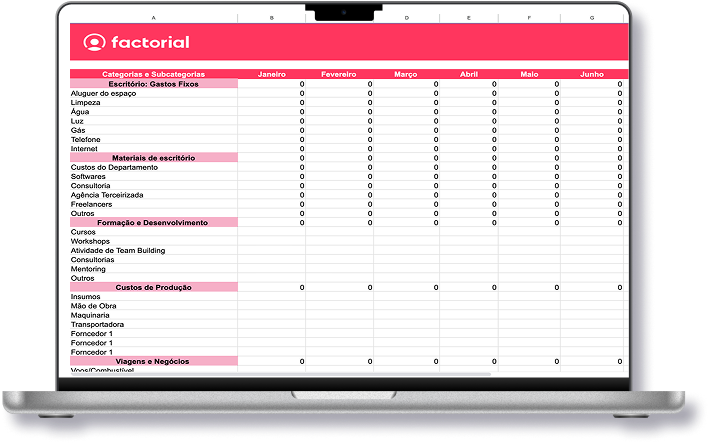Select the Custos de Produção section header

(153, 287)
